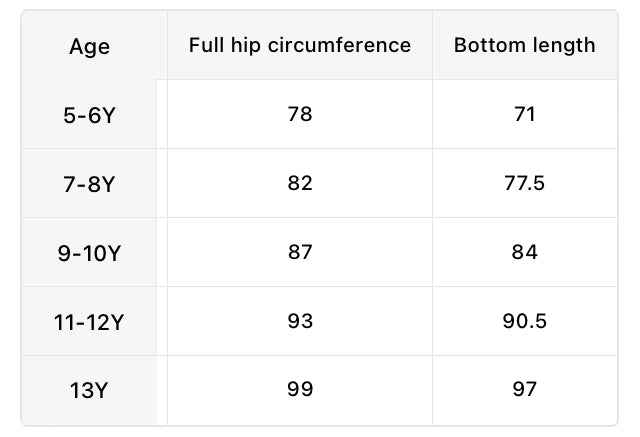Viewport: 640px width, 437px height.
Task: Select hip circumference value 82
Action: (299, 183)
